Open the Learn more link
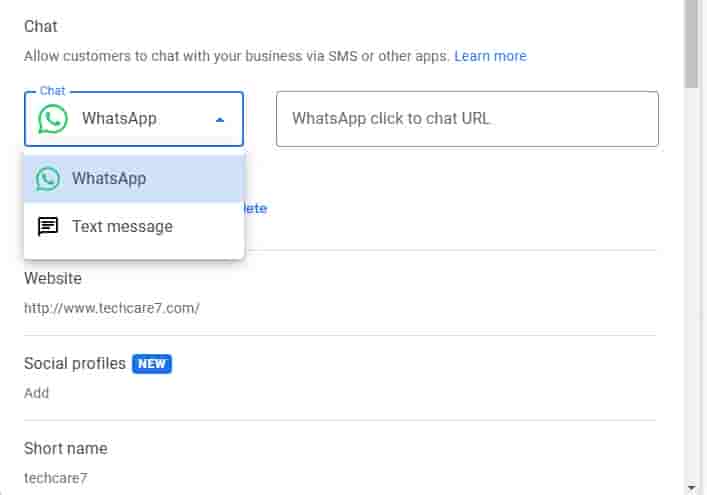 pyautogui.click(x=490, y=56)
